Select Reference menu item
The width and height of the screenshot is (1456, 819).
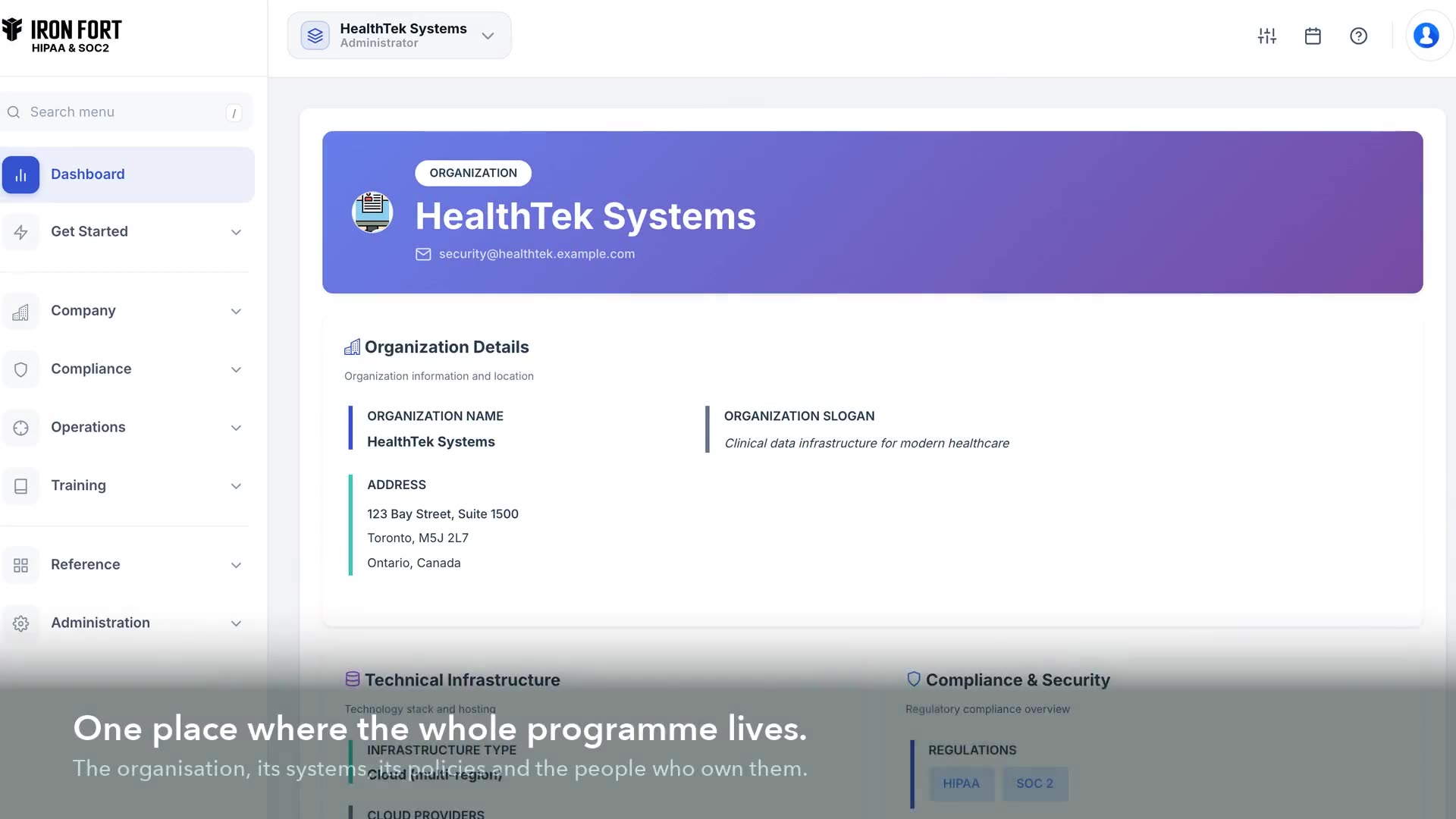[x=127, y=565]
